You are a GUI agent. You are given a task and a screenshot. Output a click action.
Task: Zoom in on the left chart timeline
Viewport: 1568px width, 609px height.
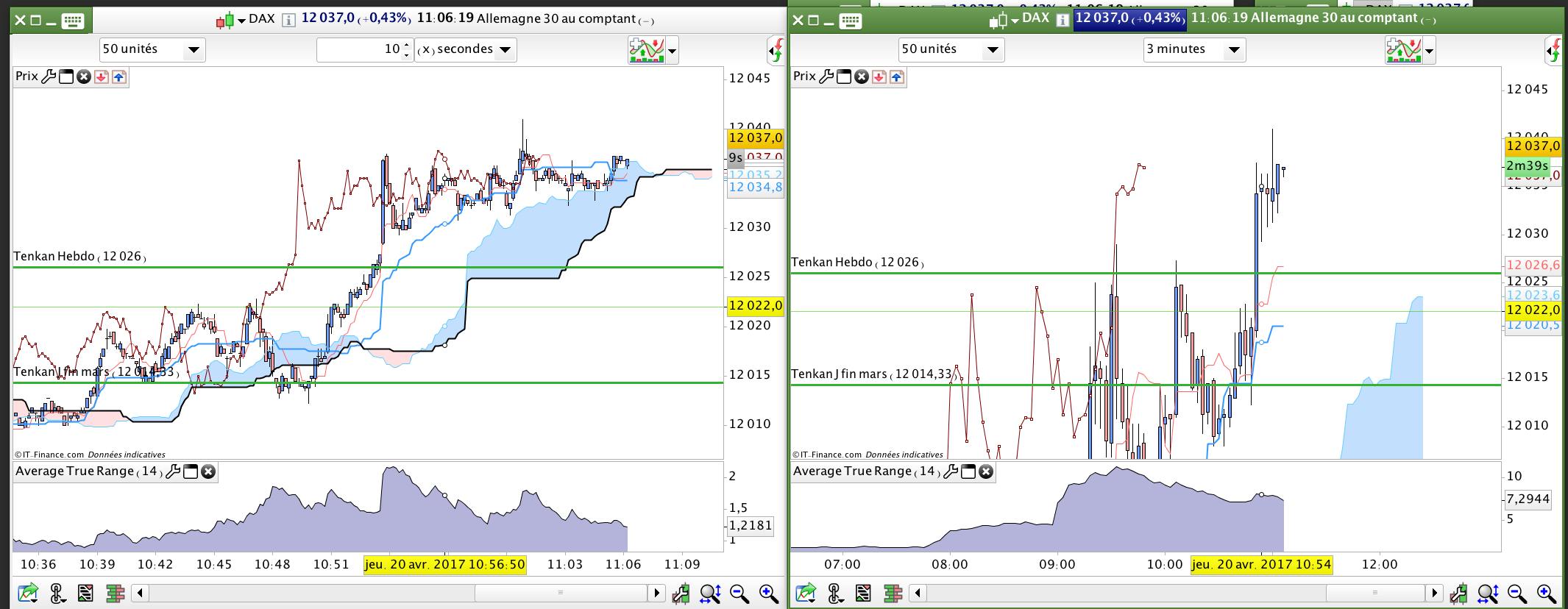tap(768, 593)
